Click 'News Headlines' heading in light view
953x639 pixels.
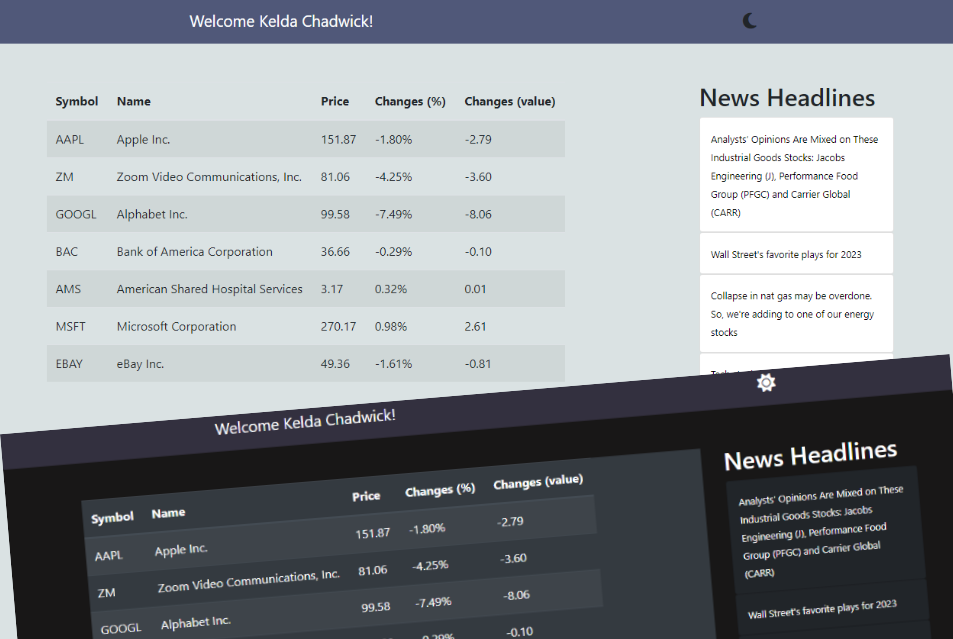[787, 98]
